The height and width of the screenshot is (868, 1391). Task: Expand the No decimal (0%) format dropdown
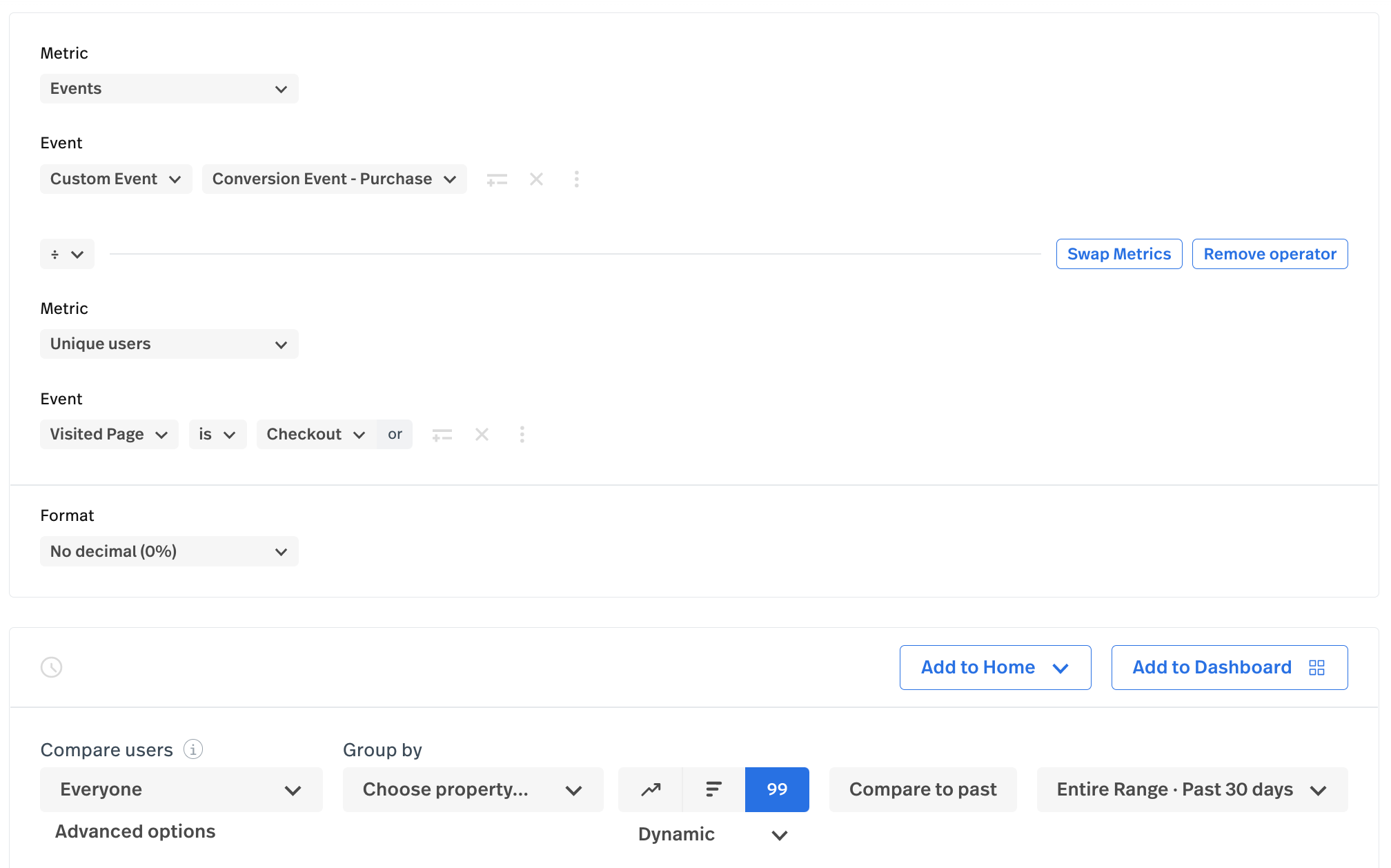coord(169,551)
